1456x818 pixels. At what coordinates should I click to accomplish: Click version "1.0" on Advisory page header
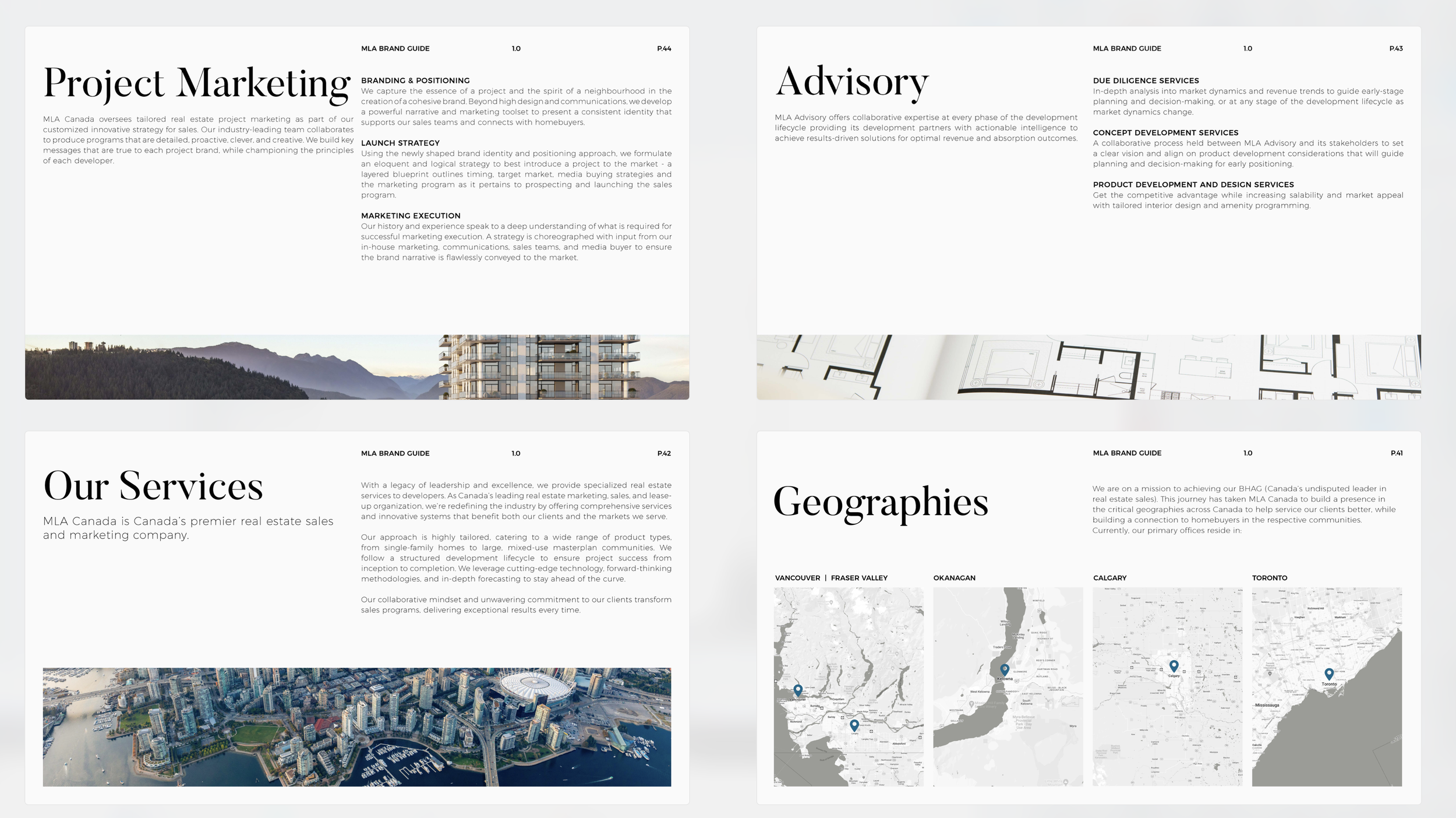coord(1248,48)
